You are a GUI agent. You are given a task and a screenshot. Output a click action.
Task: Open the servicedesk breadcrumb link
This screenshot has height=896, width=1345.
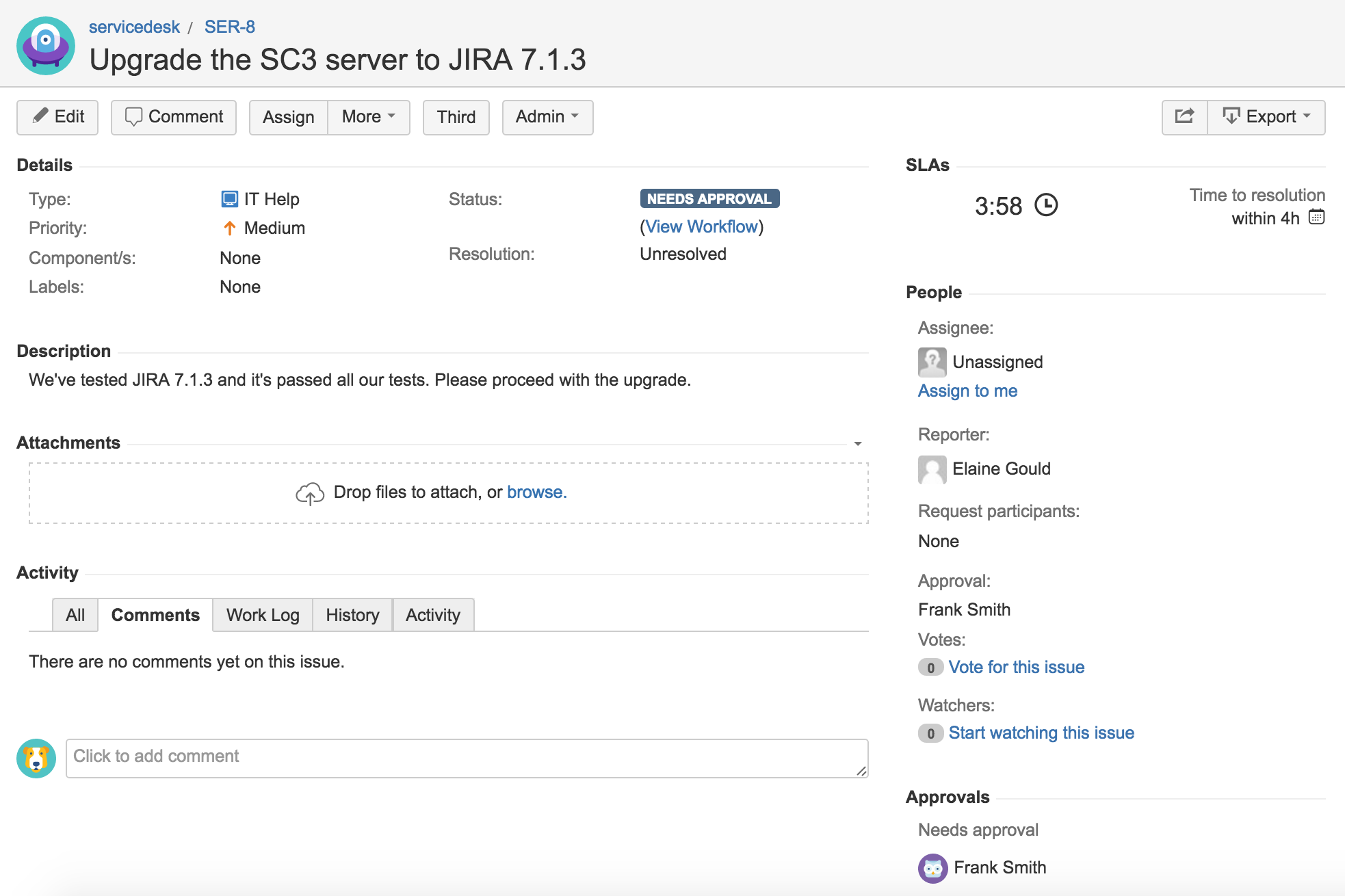click(134, 27)
